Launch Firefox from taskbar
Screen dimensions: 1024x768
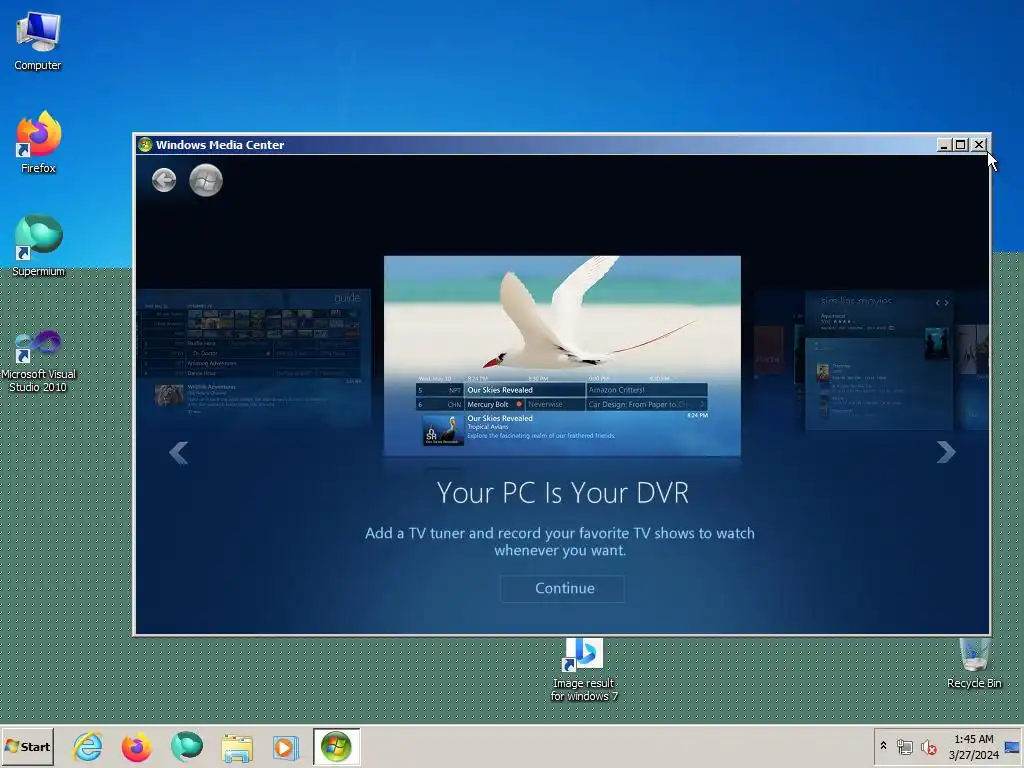[x=137, y=746]
